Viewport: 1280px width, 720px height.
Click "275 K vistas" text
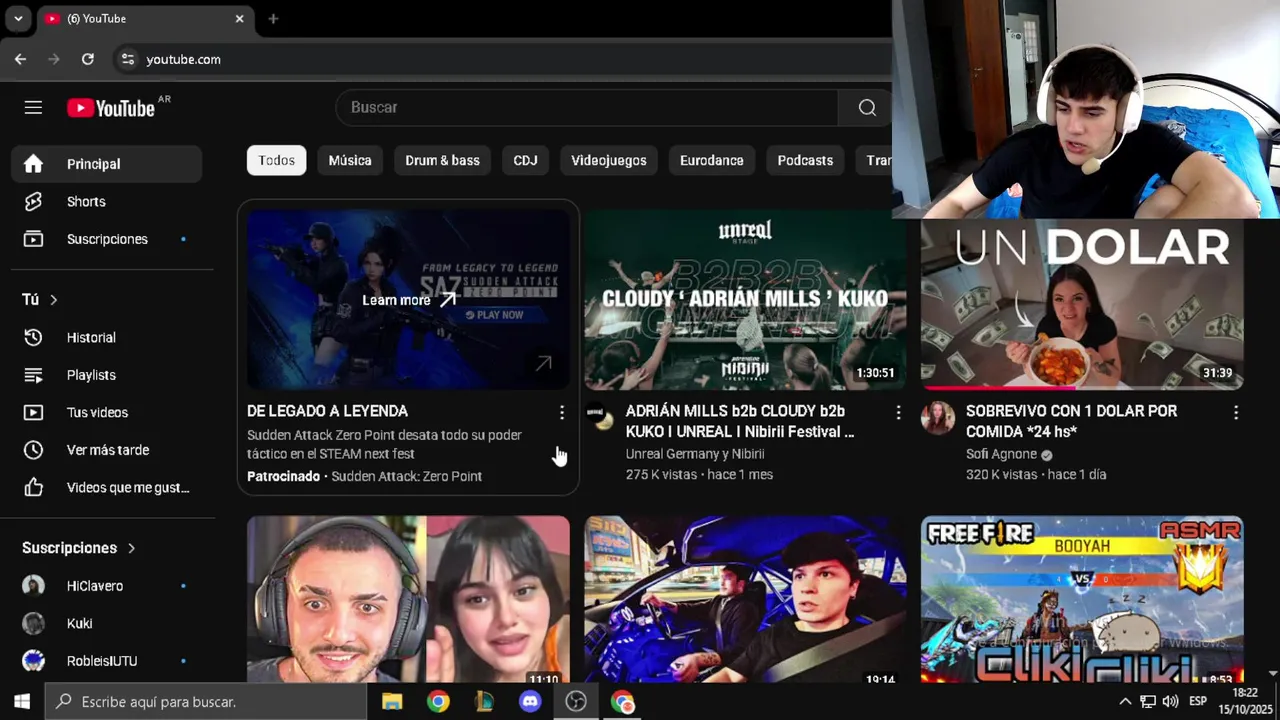pyautogui.click(x=661, y=475)
